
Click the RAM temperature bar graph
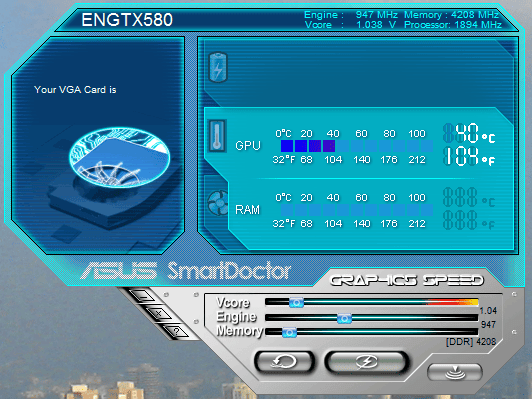point(357,210)
